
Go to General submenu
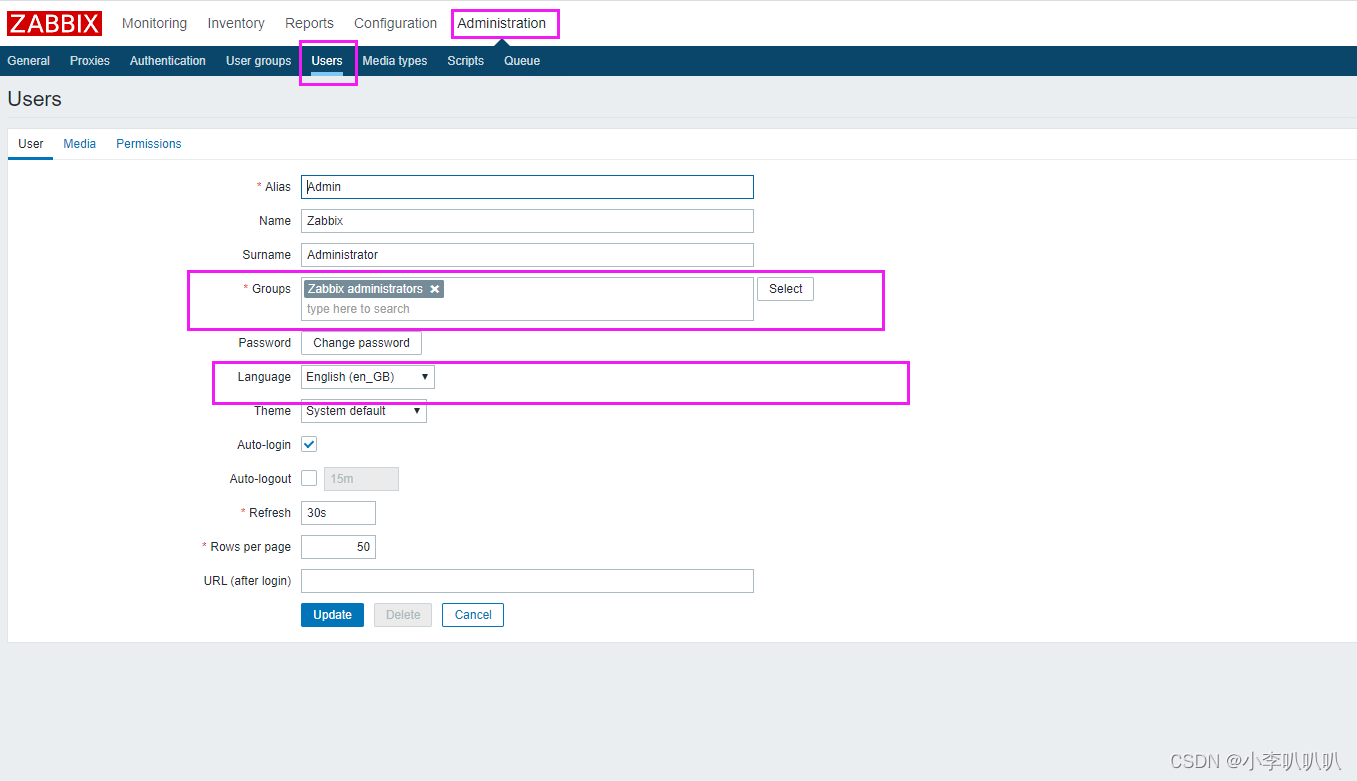pyautogui.click(x=29, y=61)
